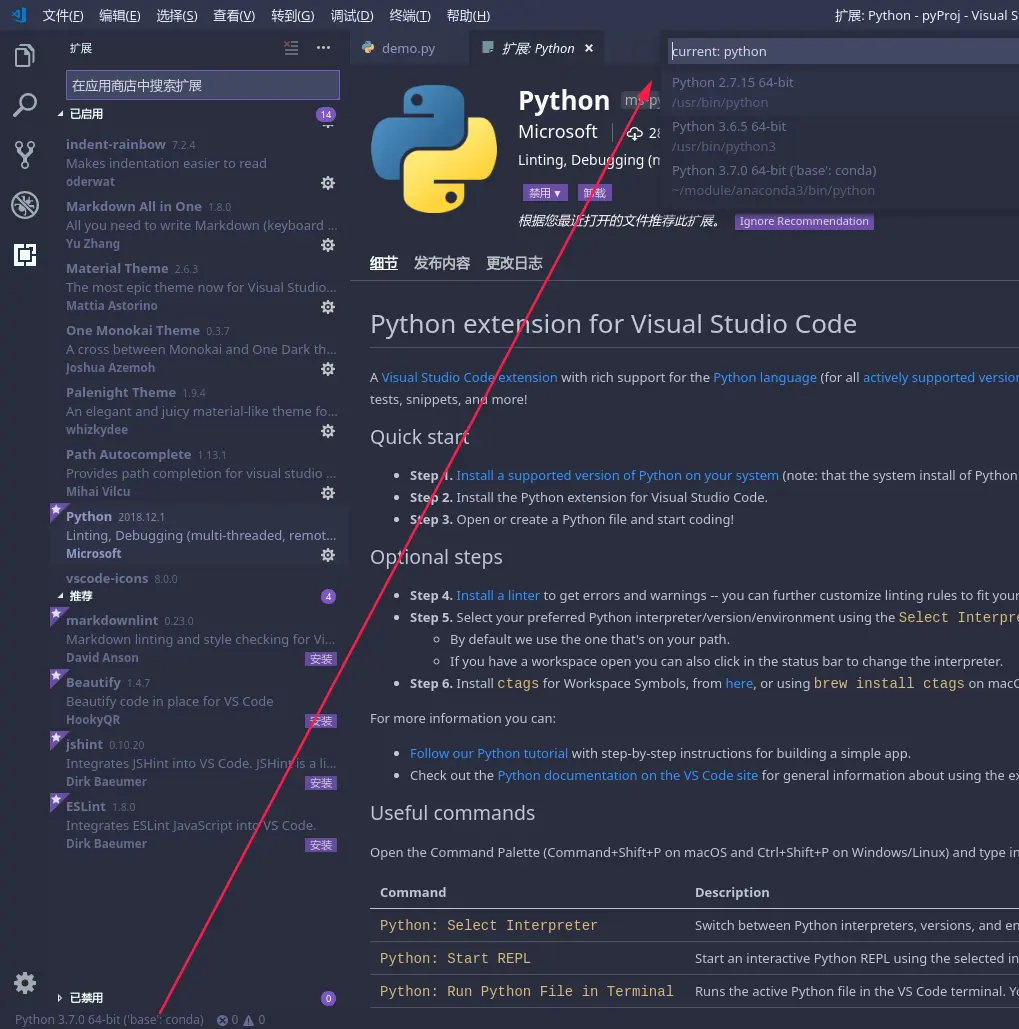This screenshot has width=1019, height=1029.
Task: Switch to the 细节 details tab
Action: coord(384,264)
